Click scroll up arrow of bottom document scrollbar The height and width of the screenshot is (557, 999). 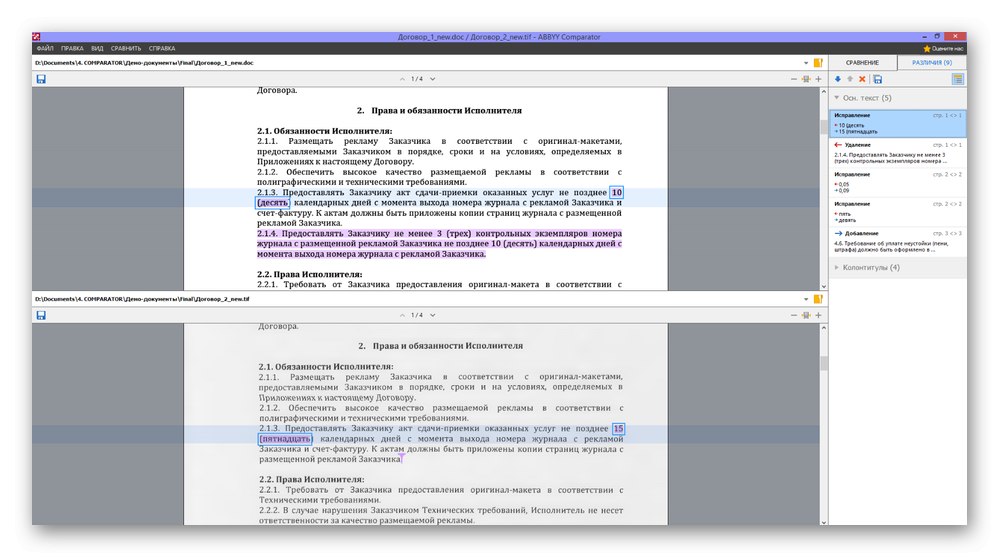click(823, 328)
